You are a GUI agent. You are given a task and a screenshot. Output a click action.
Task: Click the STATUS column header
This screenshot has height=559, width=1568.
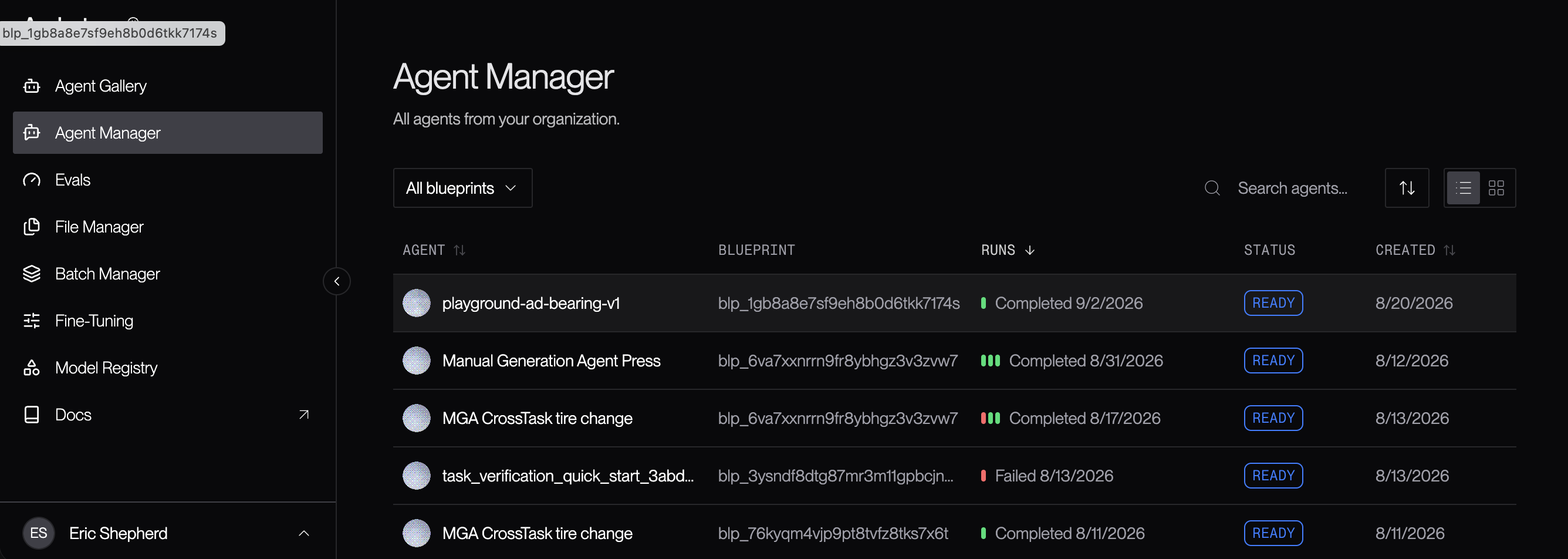tap(1269, 250)
